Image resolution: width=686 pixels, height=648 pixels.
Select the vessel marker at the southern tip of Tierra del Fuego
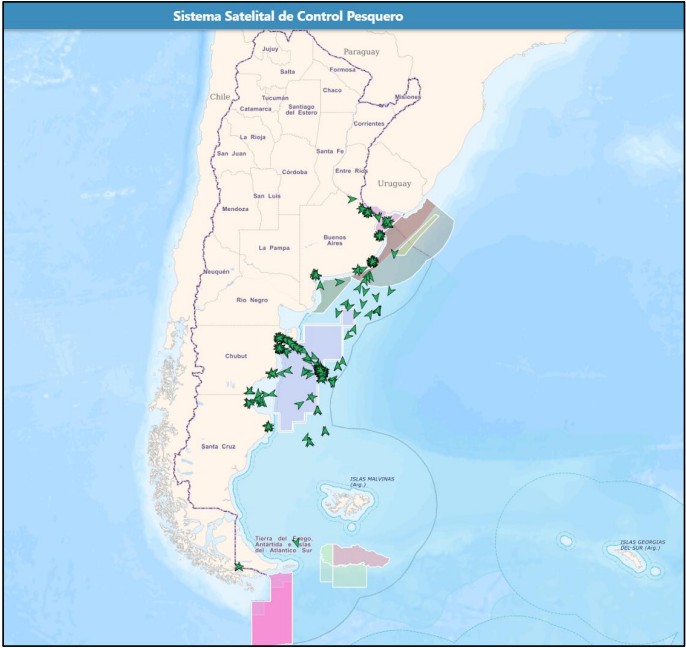[x=238, y=567]
